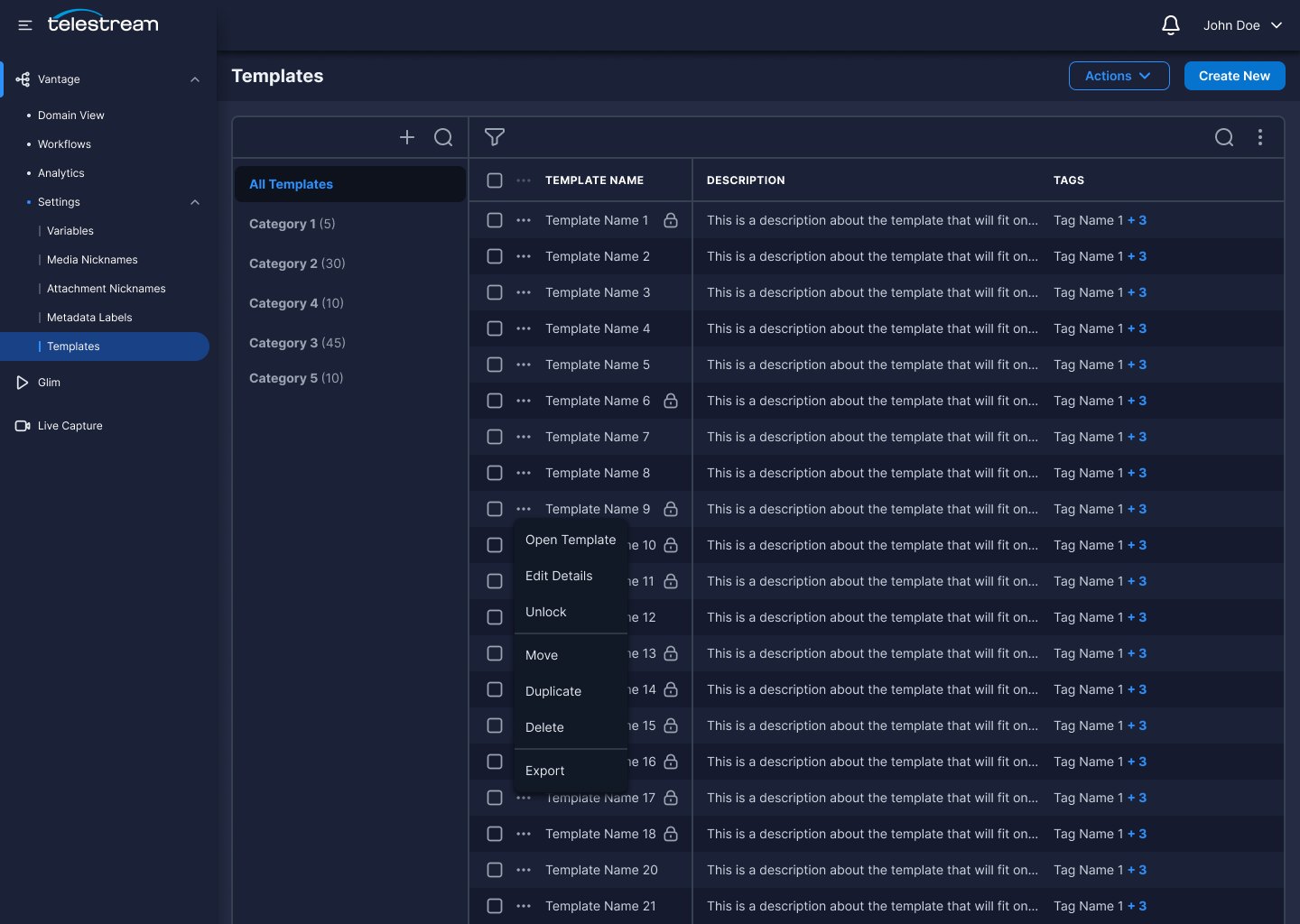This screenshot has width=1300, height=924.
Task: Open the ellipsis menu for Template Name 20
Action: tap(524, 870)
